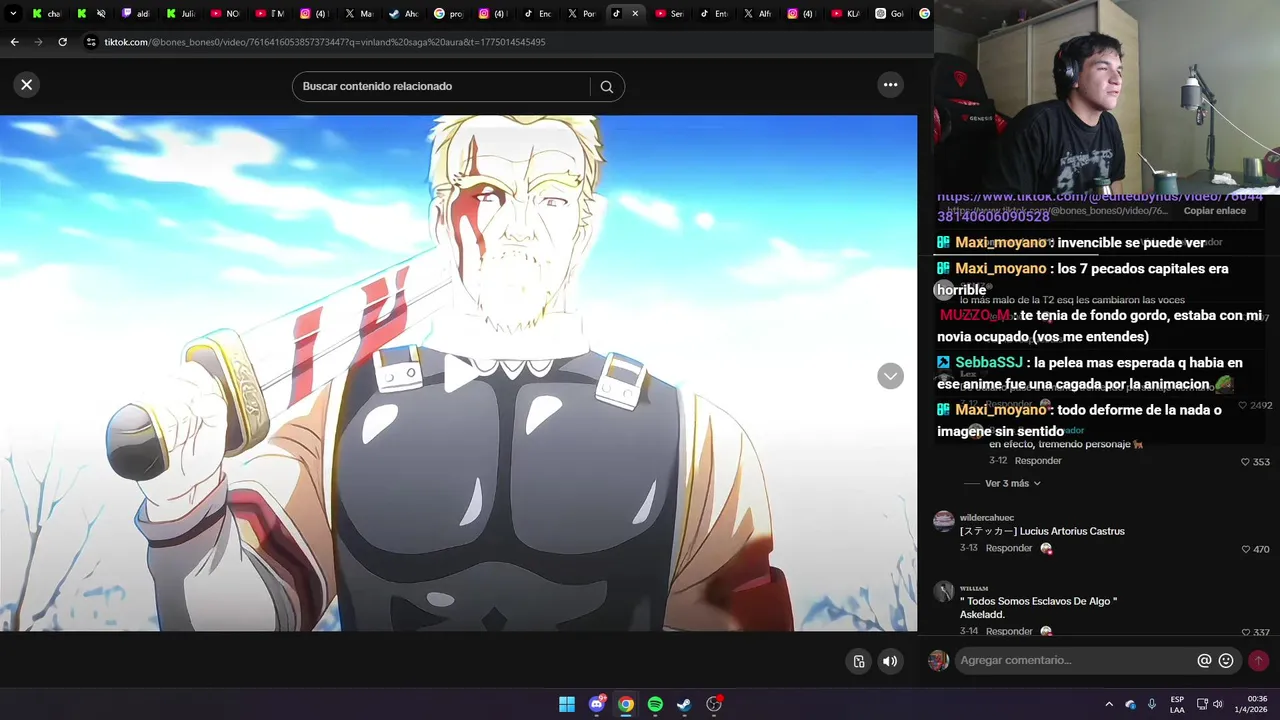The height and width of the screenshot is (720, 1280).
Task: Click the microphone tray icon
Action: (x=1152, y=704)
